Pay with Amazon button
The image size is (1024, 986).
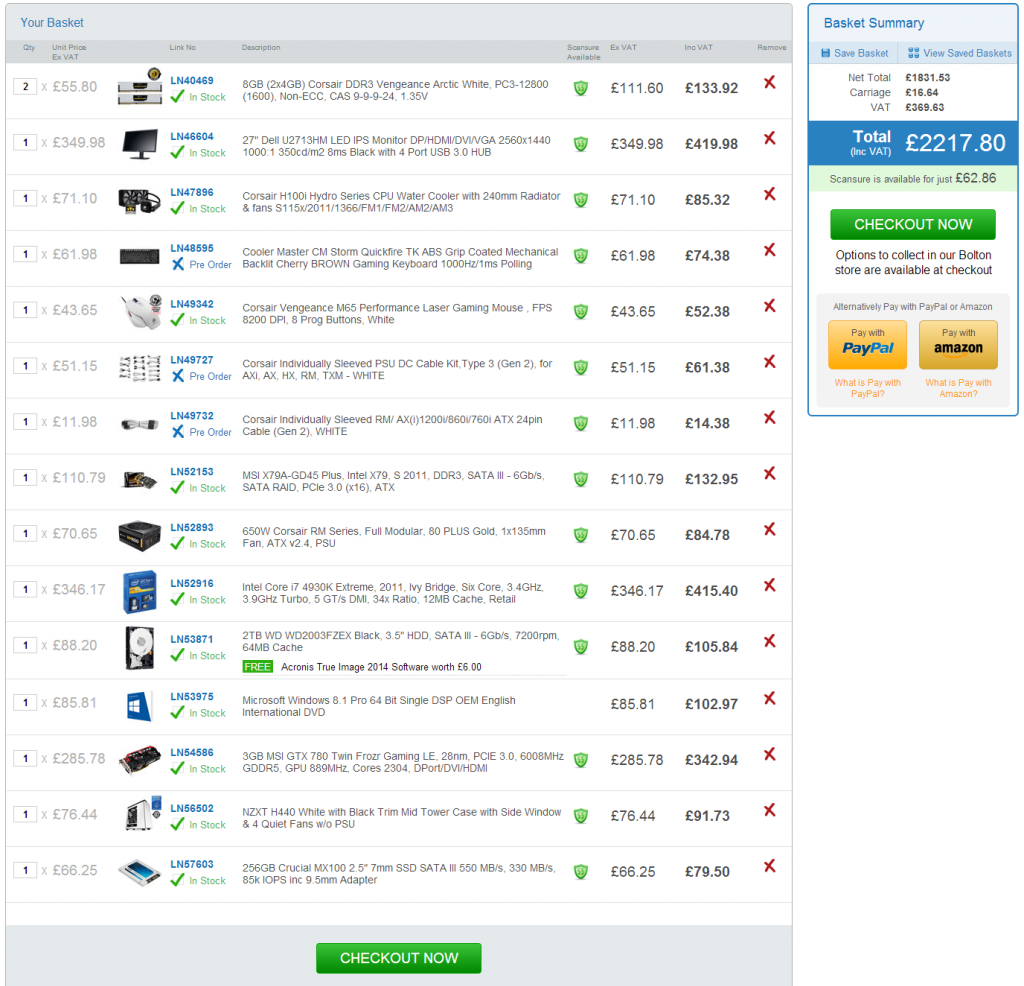tap(958, 345)
